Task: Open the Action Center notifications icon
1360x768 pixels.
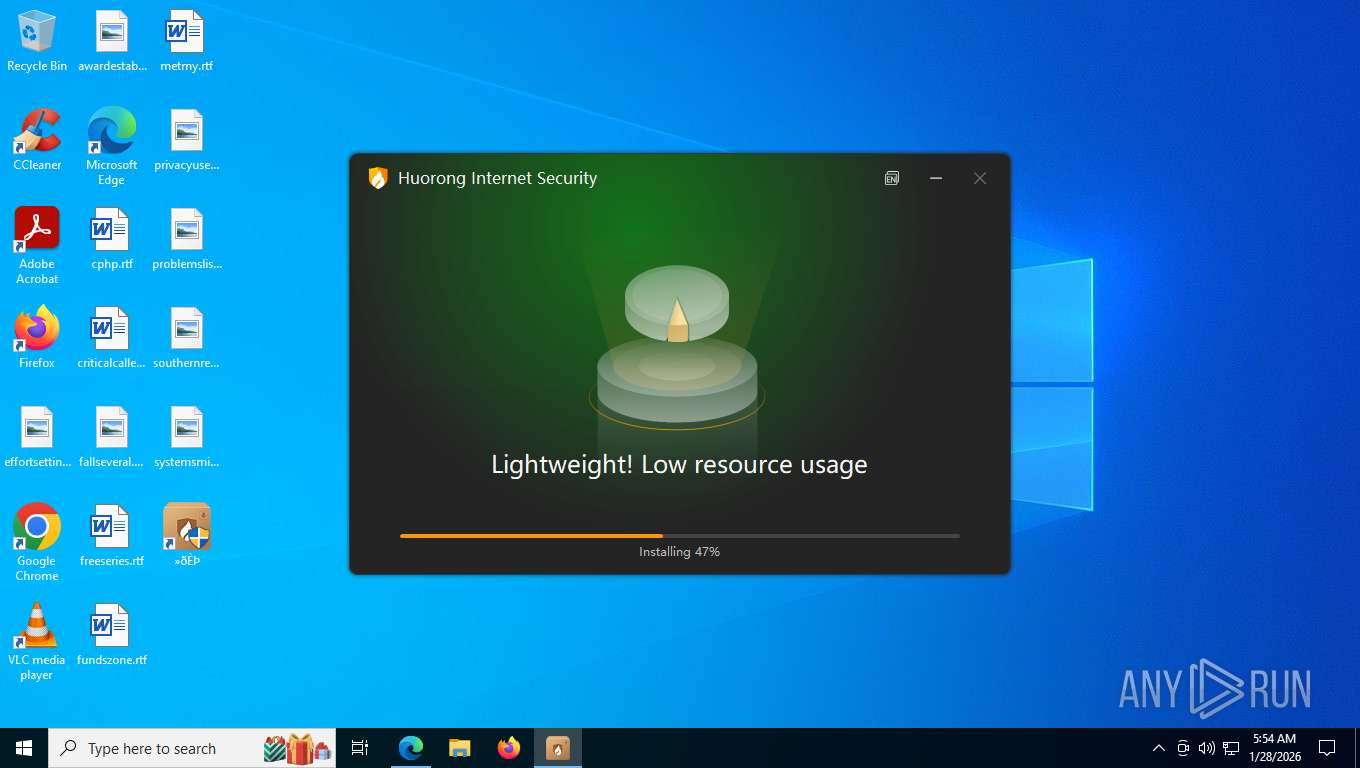Action: point(1327,748)
